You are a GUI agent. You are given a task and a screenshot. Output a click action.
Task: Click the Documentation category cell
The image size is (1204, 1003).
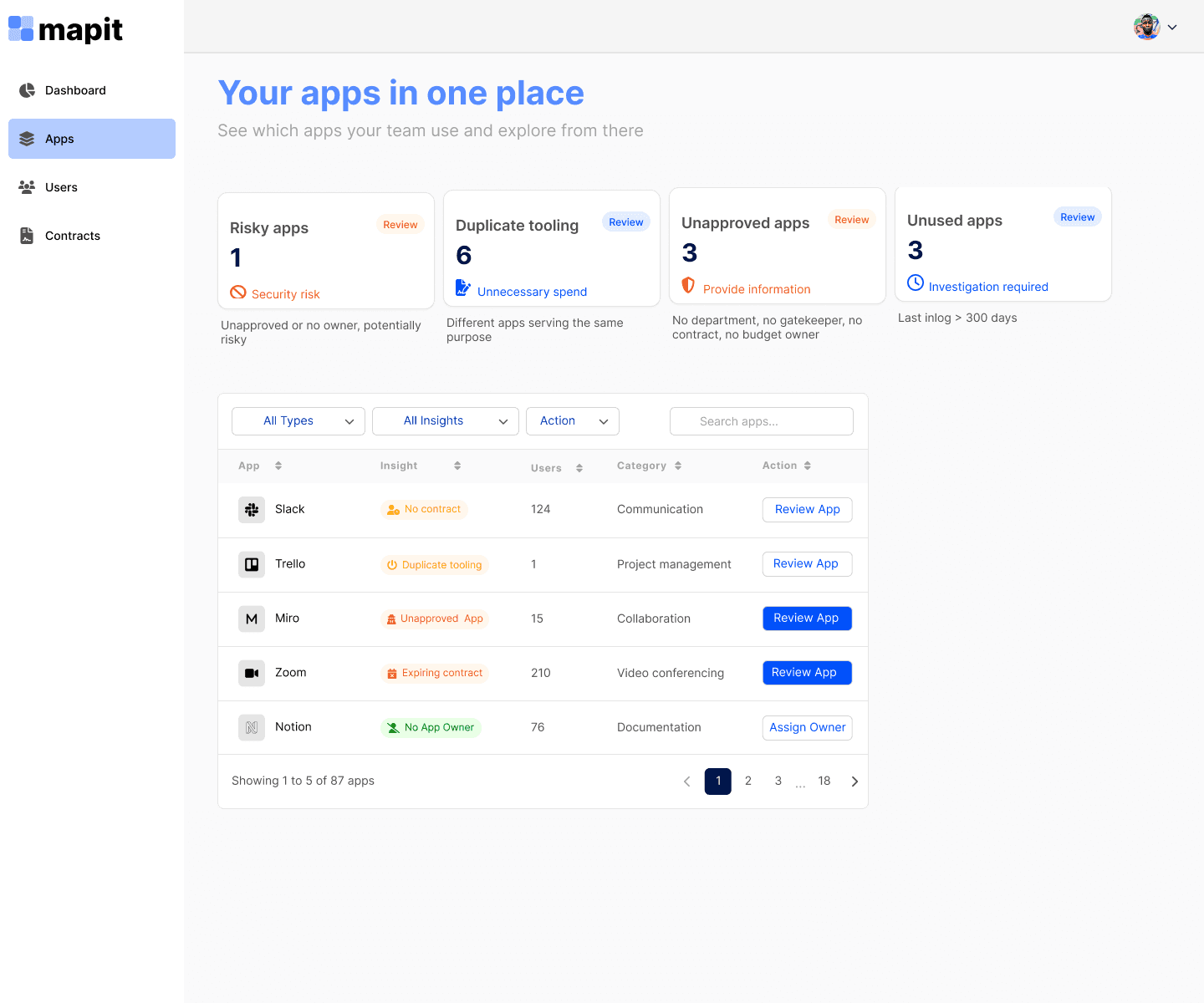tap(659, 728)
